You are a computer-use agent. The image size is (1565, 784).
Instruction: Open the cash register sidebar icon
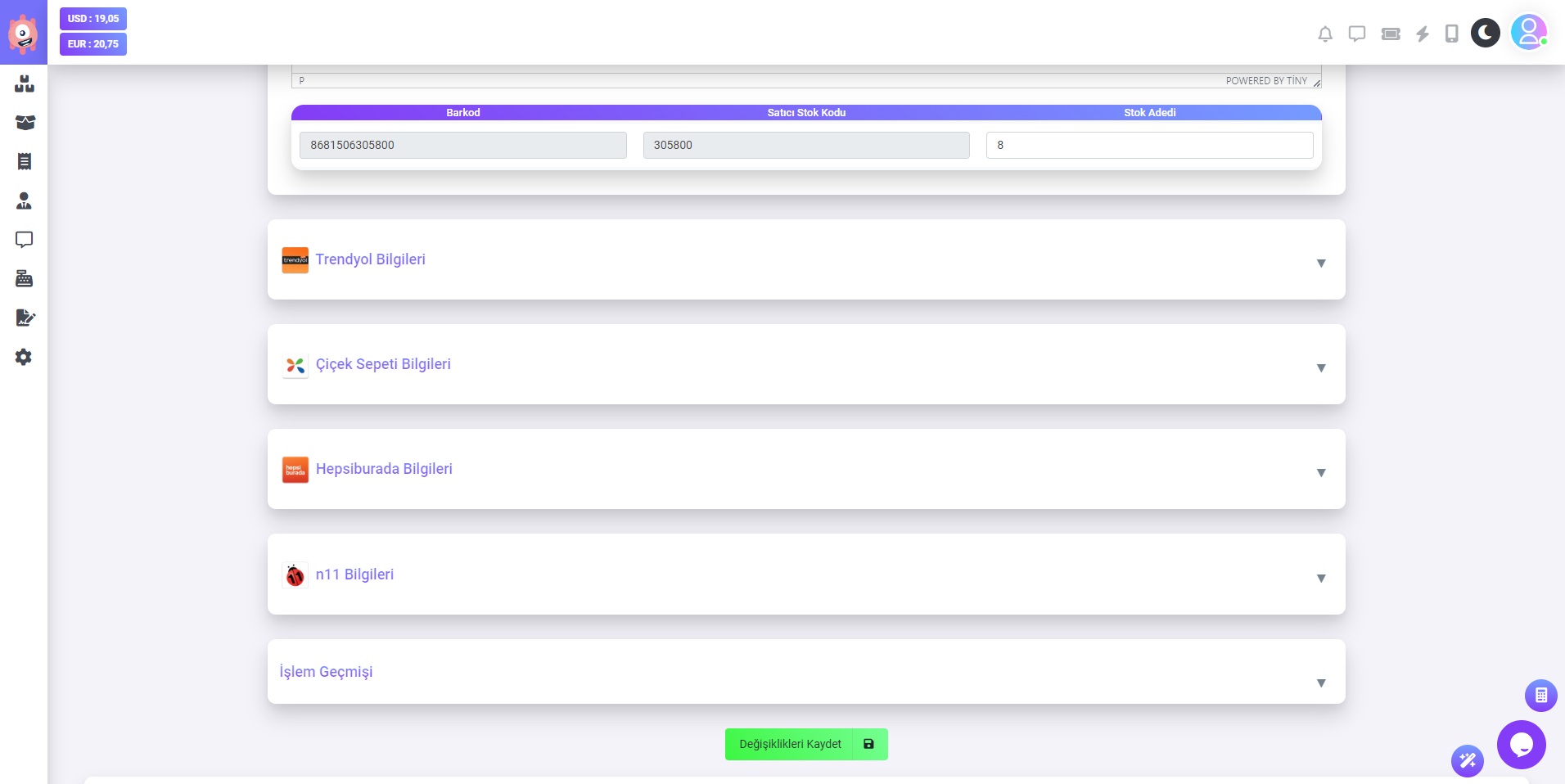tap(24, 279)
